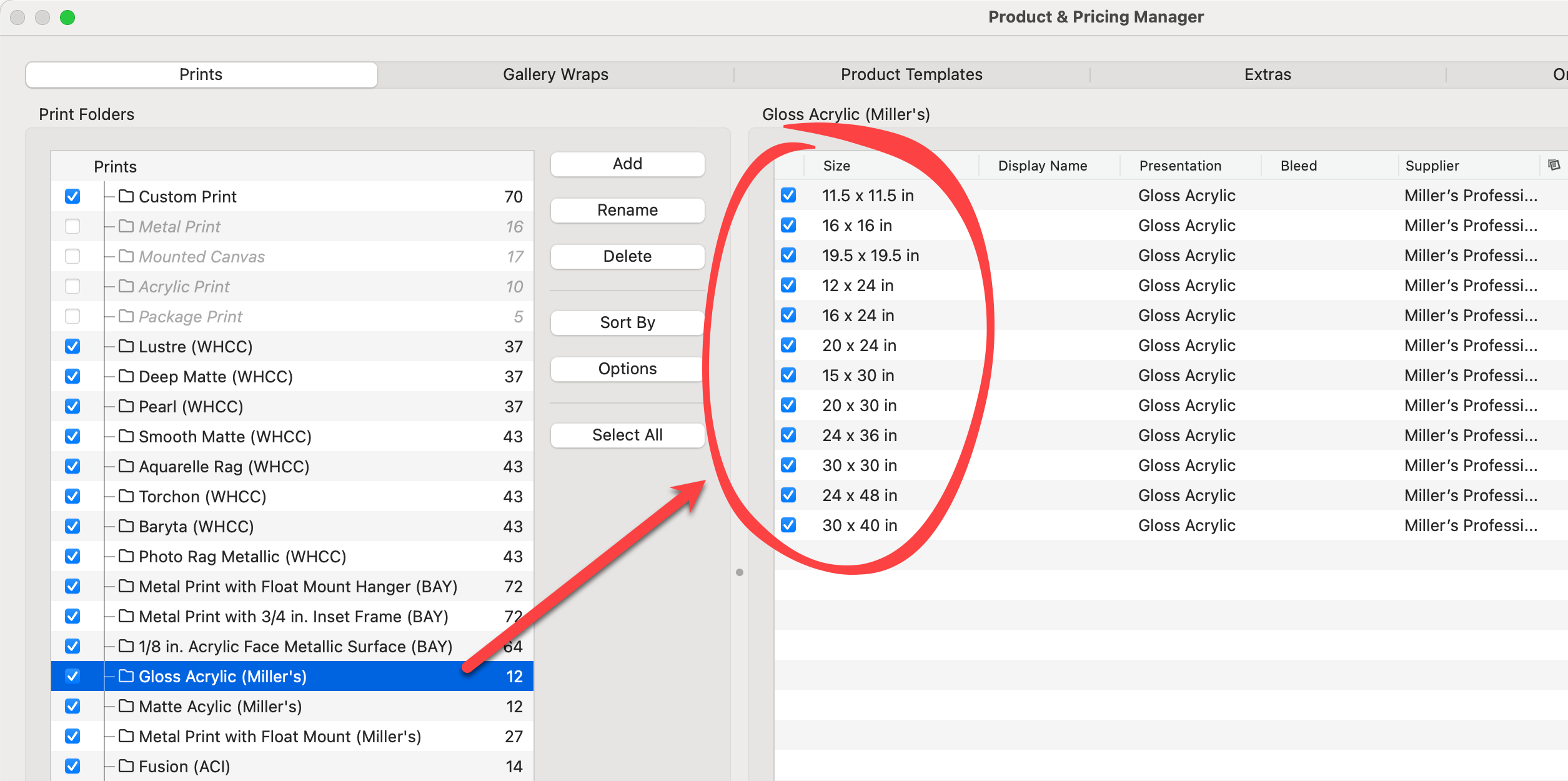
Task: Open the Options menu
Action: (x=627, y=369)
